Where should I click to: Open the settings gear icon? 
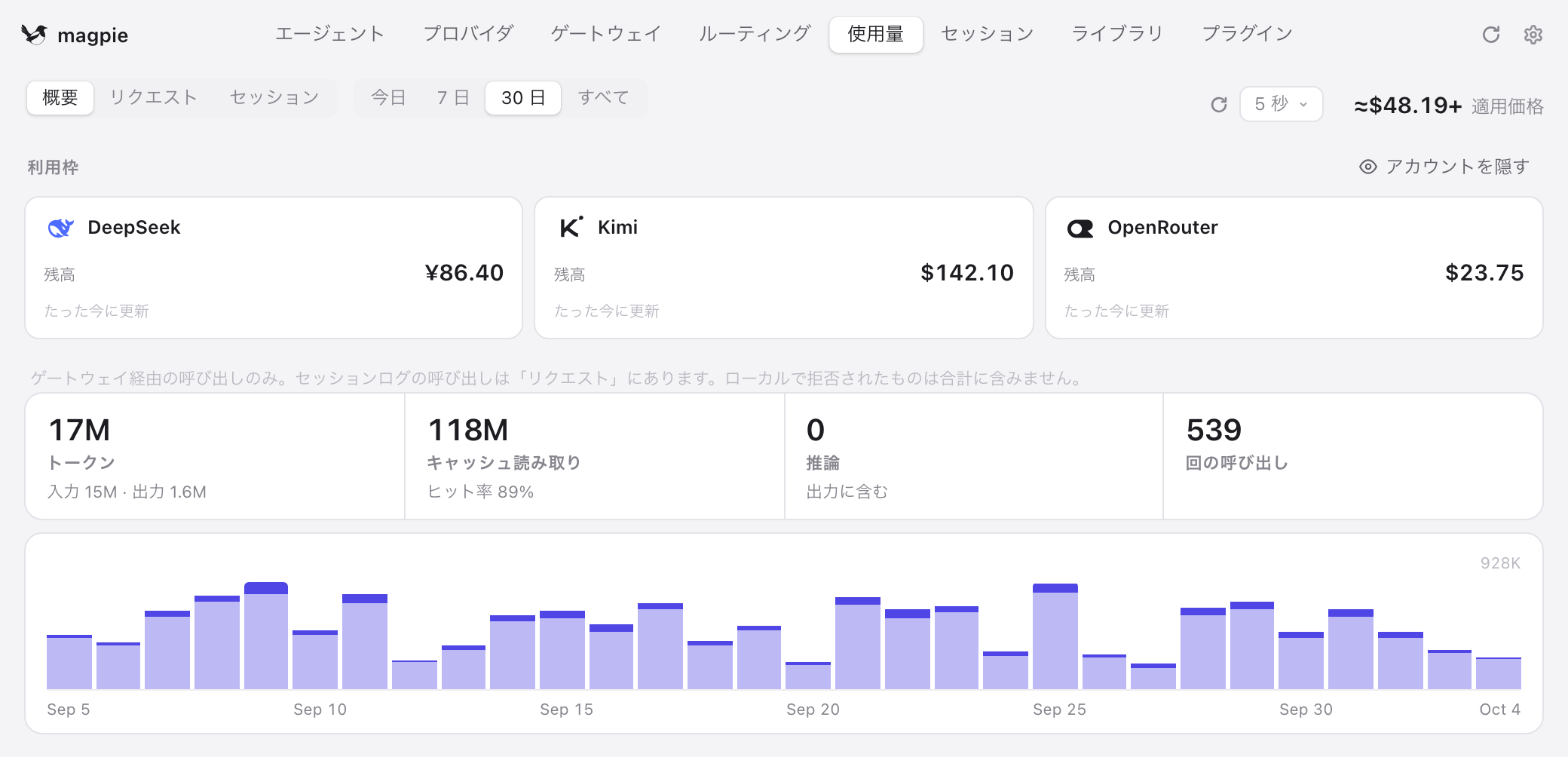click(x=1533, y=35)
